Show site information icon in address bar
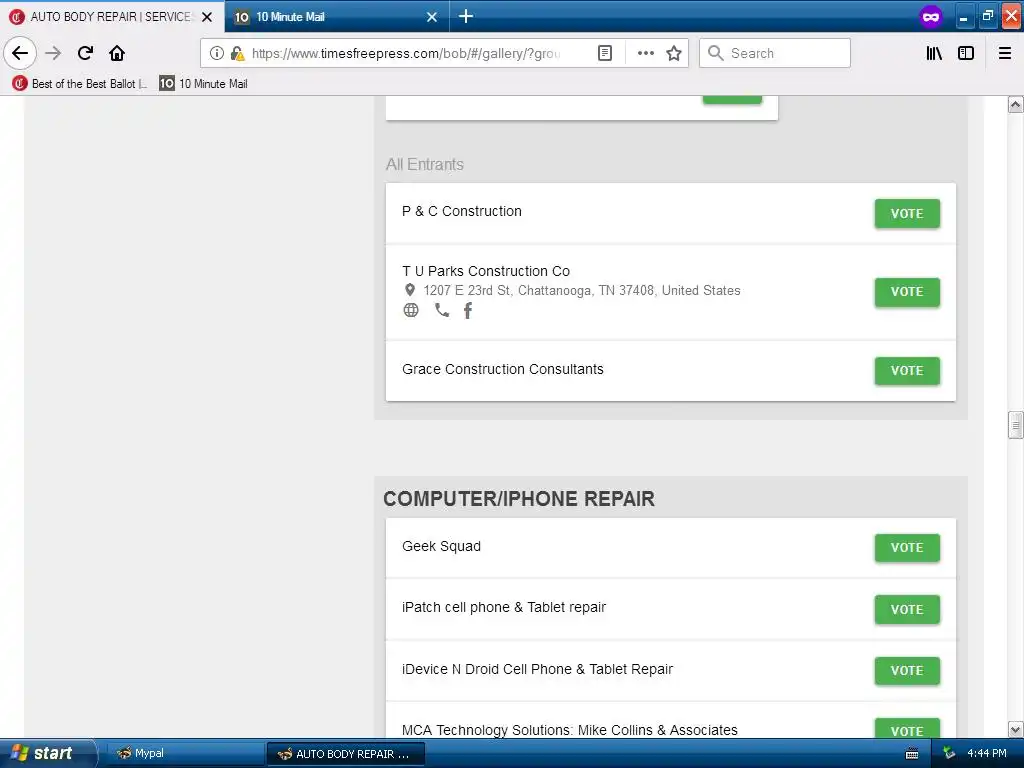1024x768 pixels. pos(217,53)
